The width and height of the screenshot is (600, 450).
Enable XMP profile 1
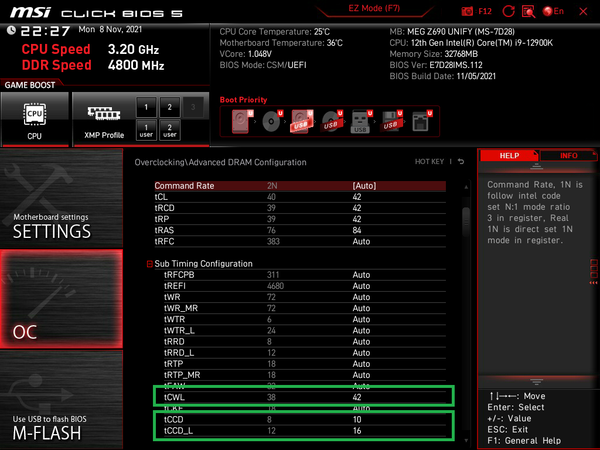145,107
